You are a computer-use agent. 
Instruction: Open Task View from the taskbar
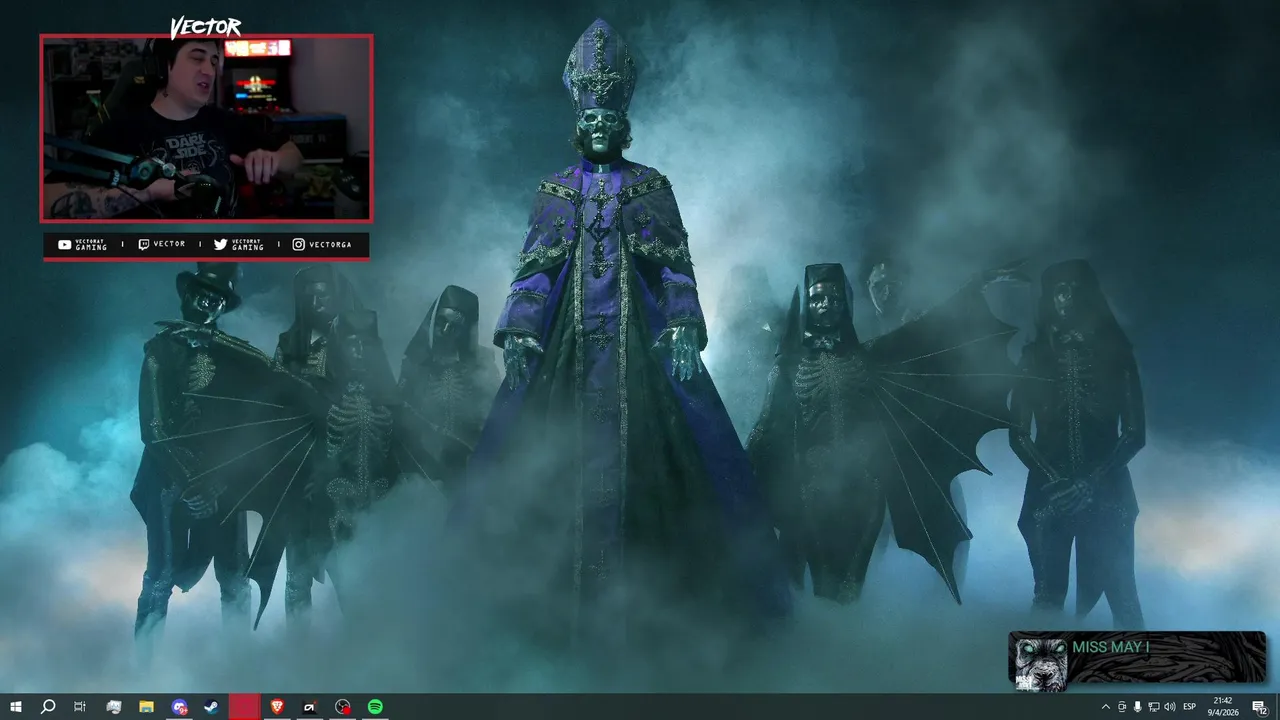coord(80,707)
